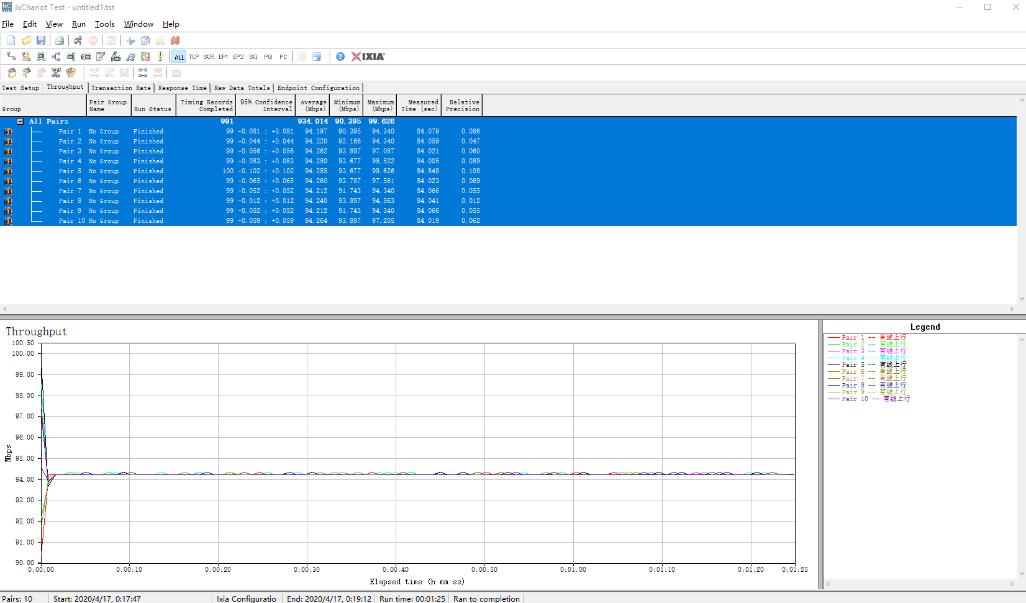Click the Average (Mbps) column header

(315, 105)
